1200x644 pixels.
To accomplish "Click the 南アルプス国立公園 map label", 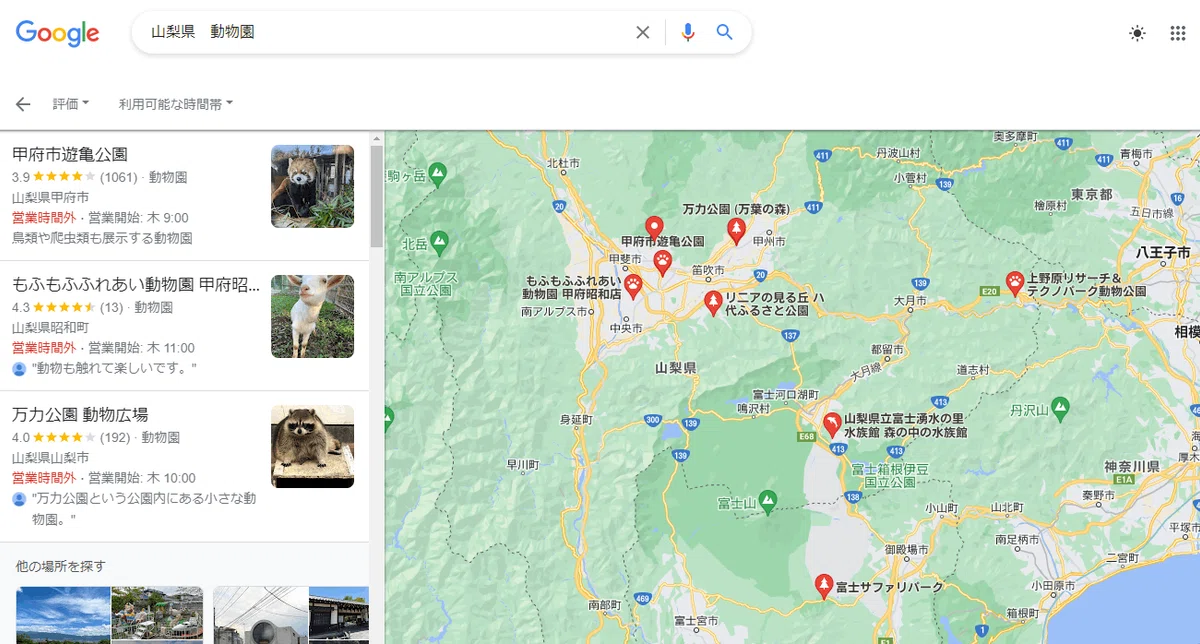I will [x=426, y=283].
